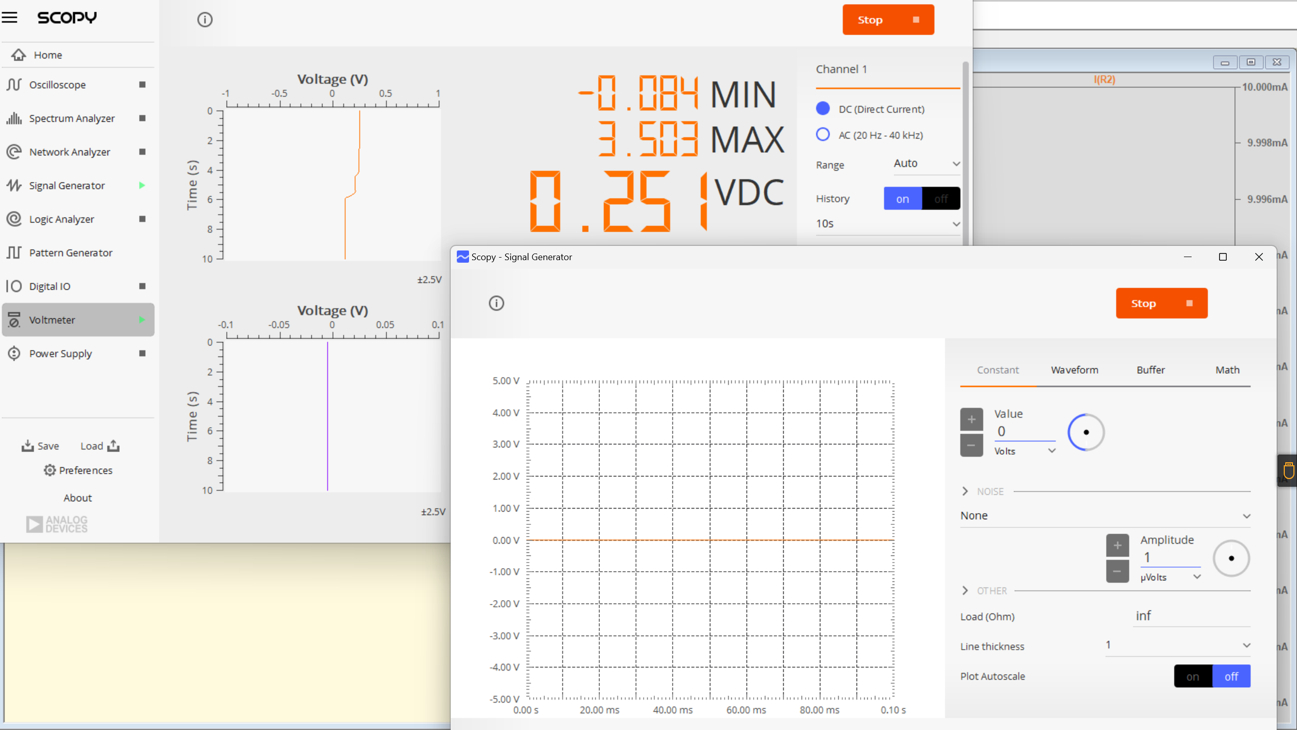1299x730 pixels.
Task: Increase Amplitude with the plus button
Action: point(1117,545)
